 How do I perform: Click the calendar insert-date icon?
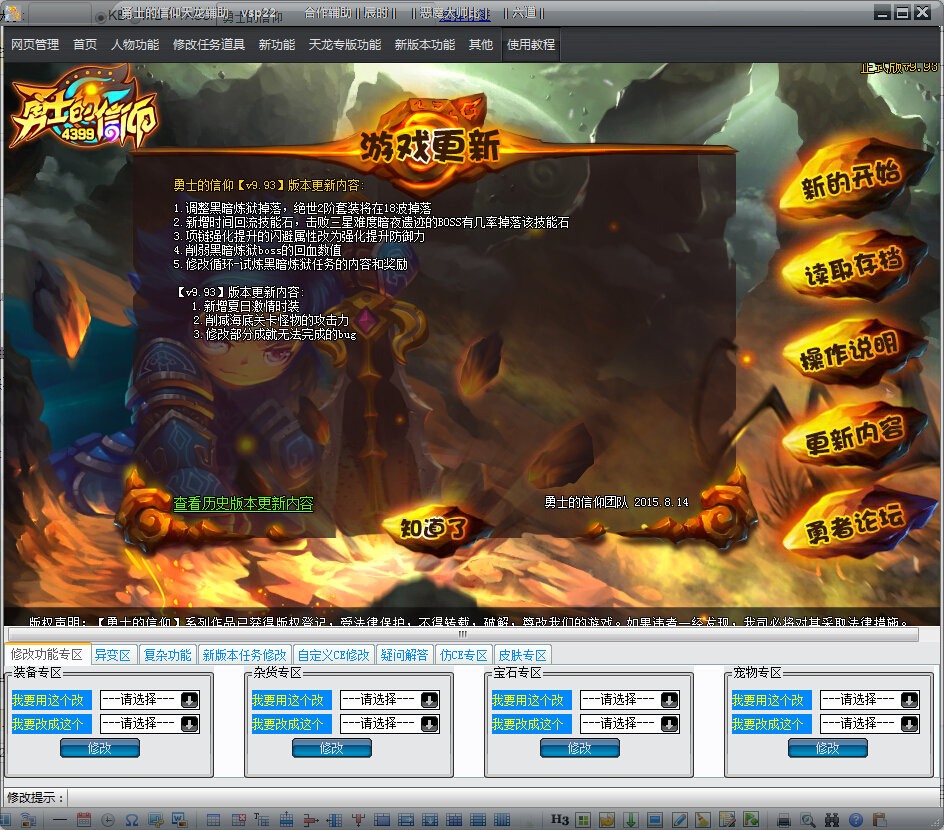[x=84, y=817]
